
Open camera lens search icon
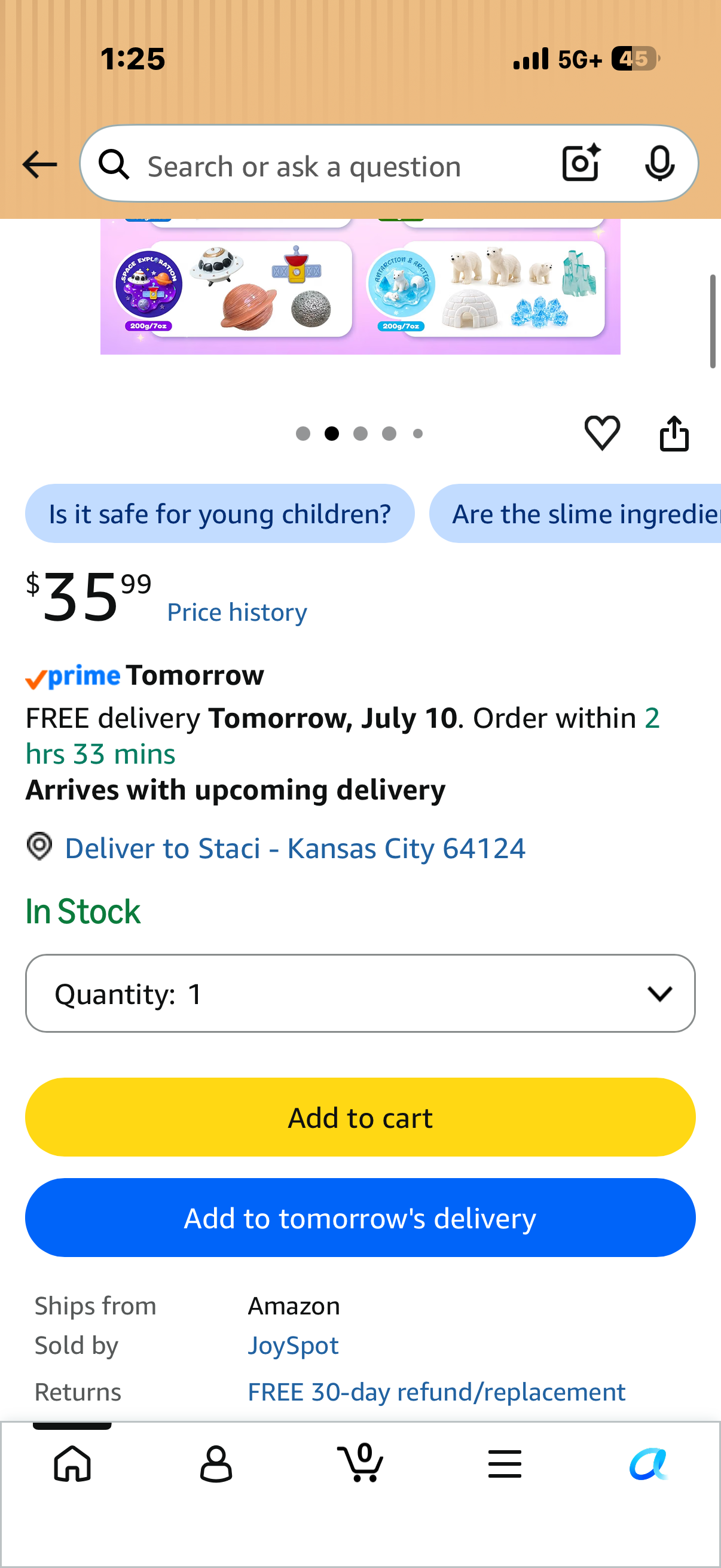click(582, 163)
